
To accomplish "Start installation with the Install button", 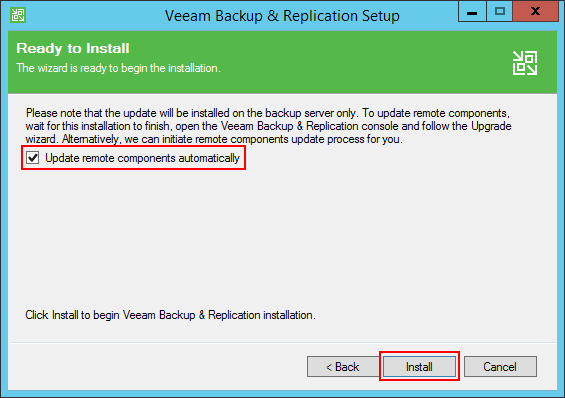I will pos(419,367).
